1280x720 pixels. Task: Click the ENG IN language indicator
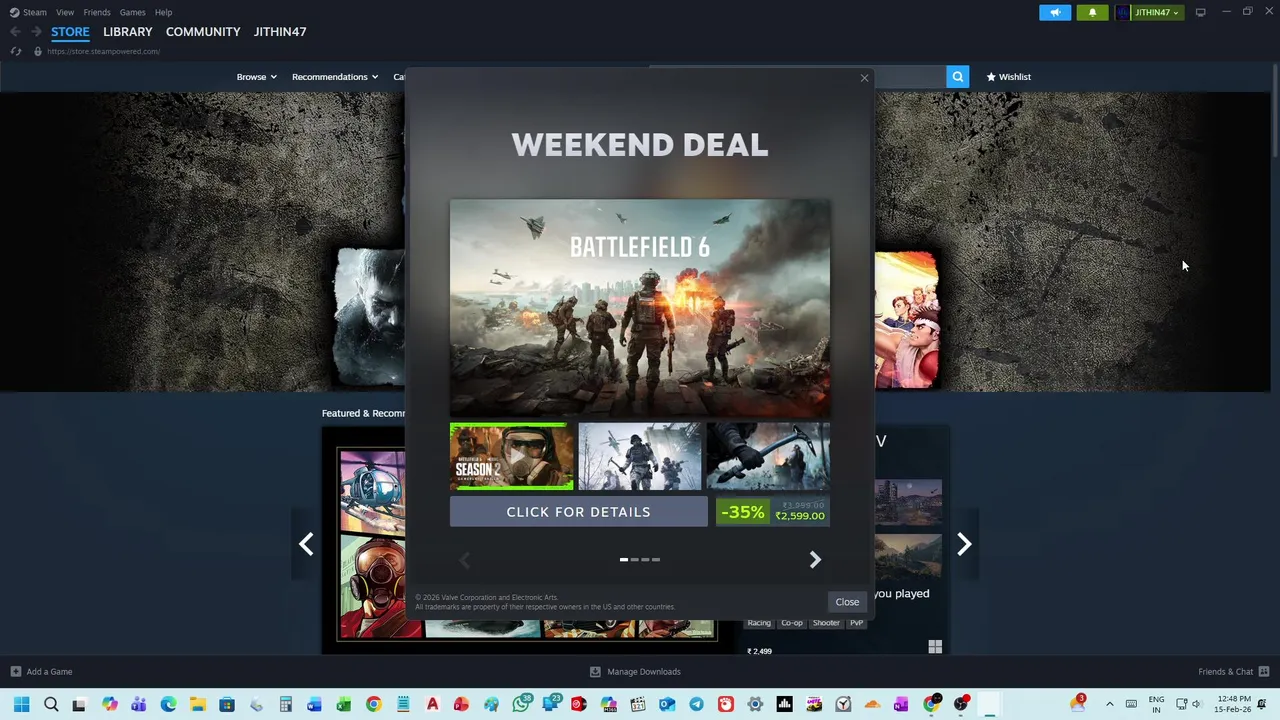(x=1156, y=704)
